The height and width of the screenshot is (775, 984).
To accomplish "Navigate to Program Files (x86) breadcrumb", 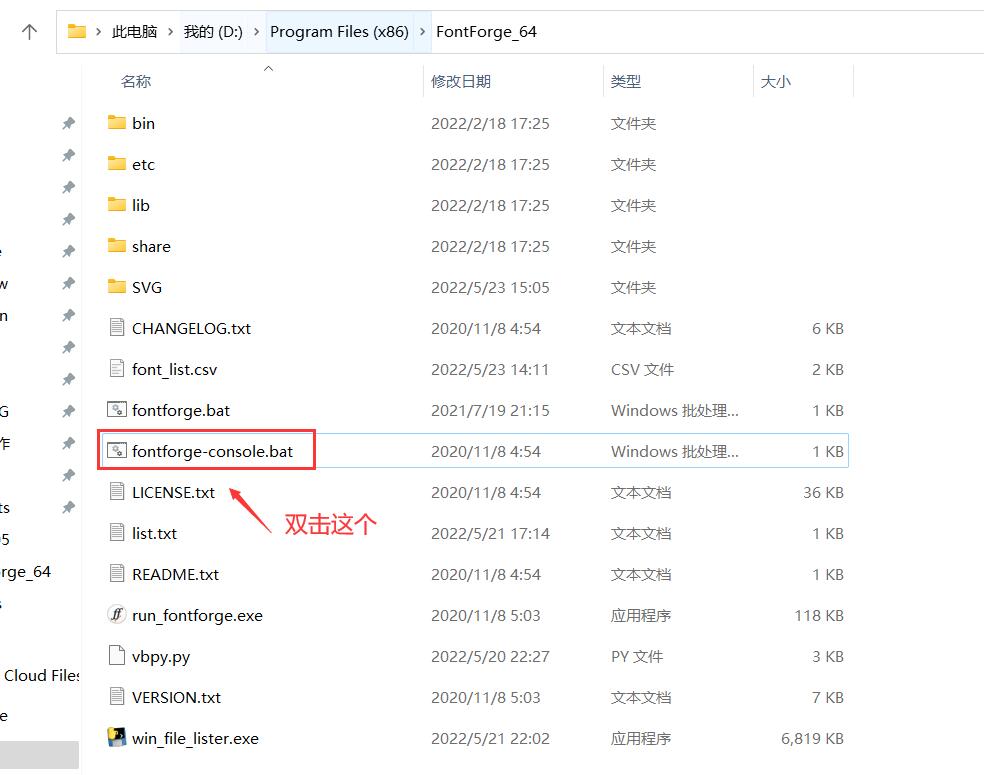I will (x=339, y=32).
